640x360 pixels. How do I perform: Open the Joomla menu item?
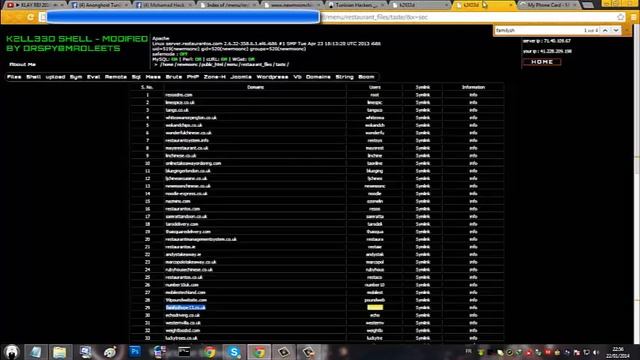[x=241, y=77]
